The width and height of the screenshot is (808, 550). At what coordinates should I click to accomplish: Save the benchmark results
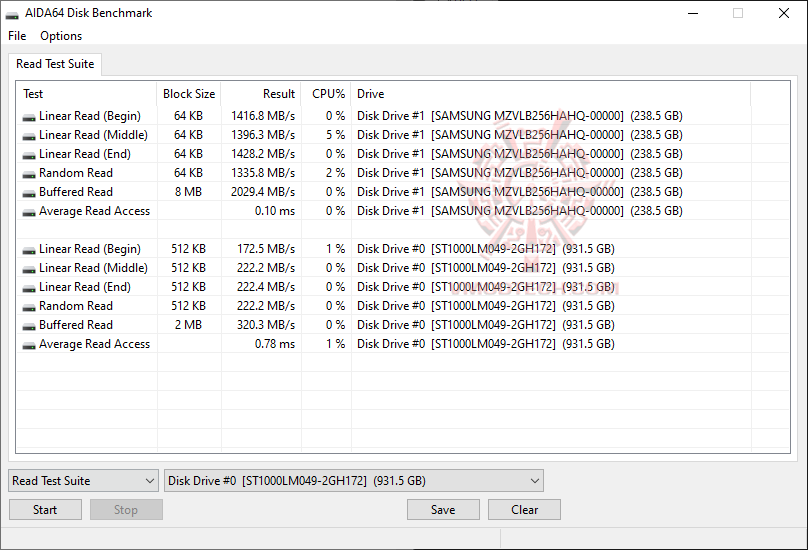tap(443, 510)
